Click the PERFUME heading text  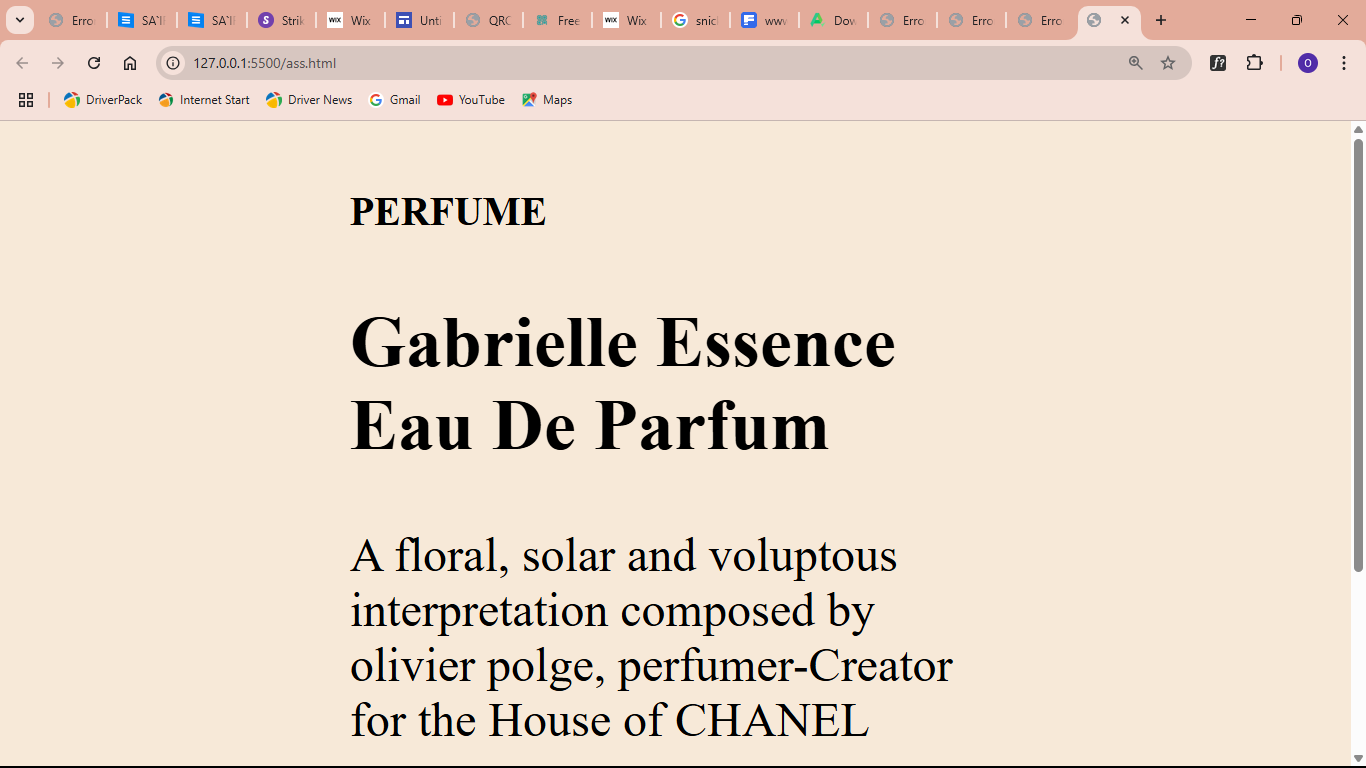coord(448,212)
